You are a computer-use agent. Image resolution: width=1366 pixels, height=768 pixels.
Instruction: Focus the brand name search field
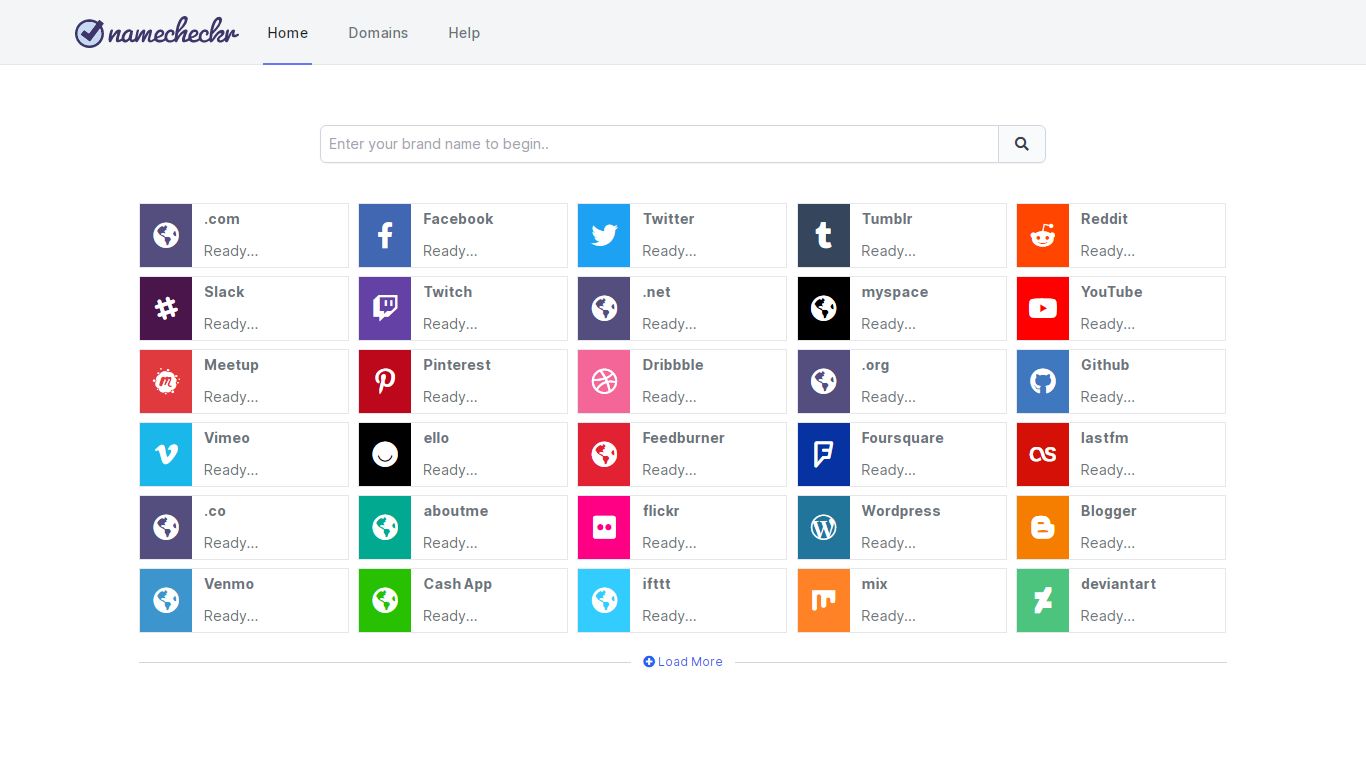pos(659,144)
